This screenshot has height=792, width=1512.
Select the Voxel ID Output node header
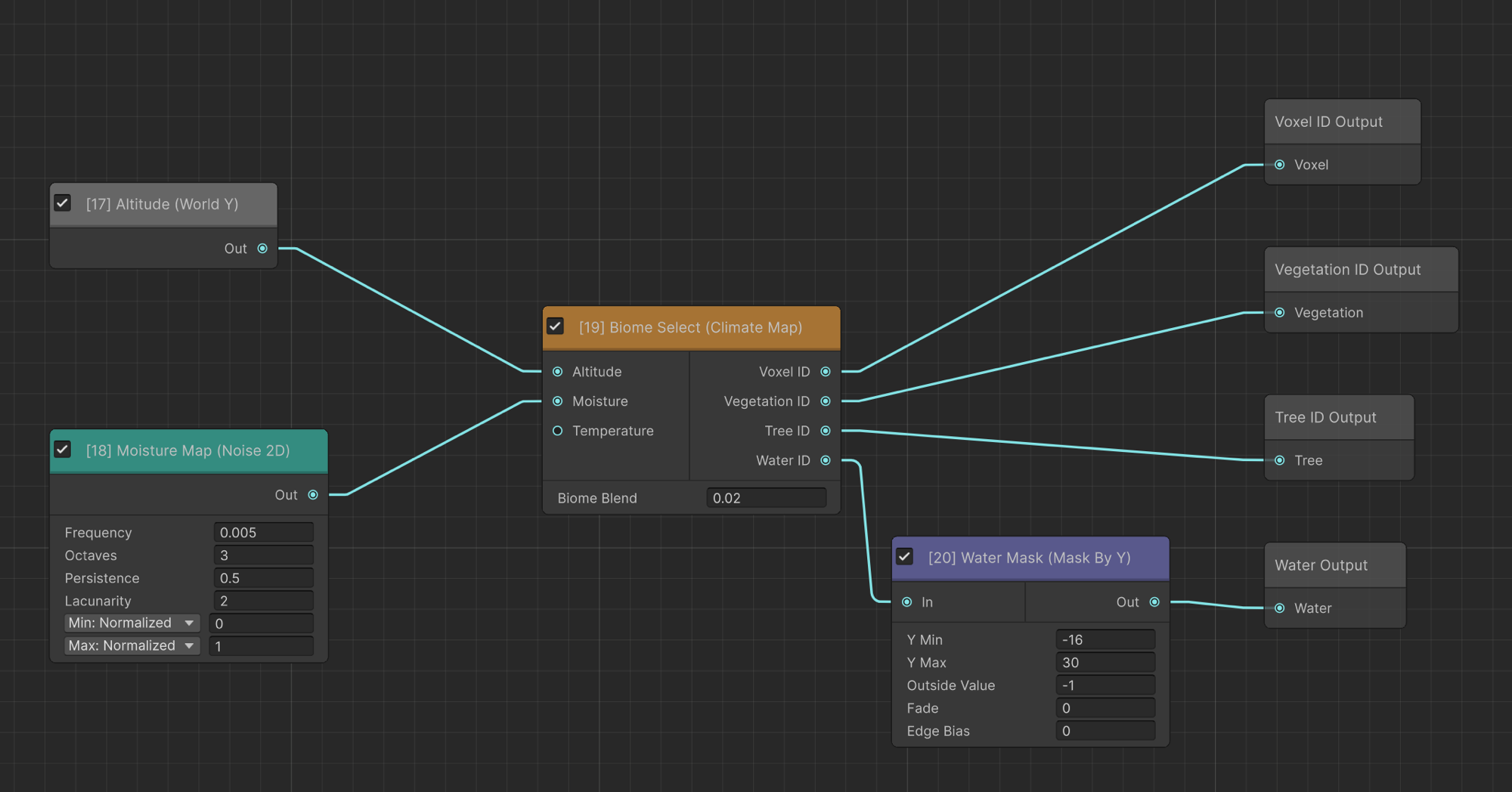click(x=1343, y=122)
